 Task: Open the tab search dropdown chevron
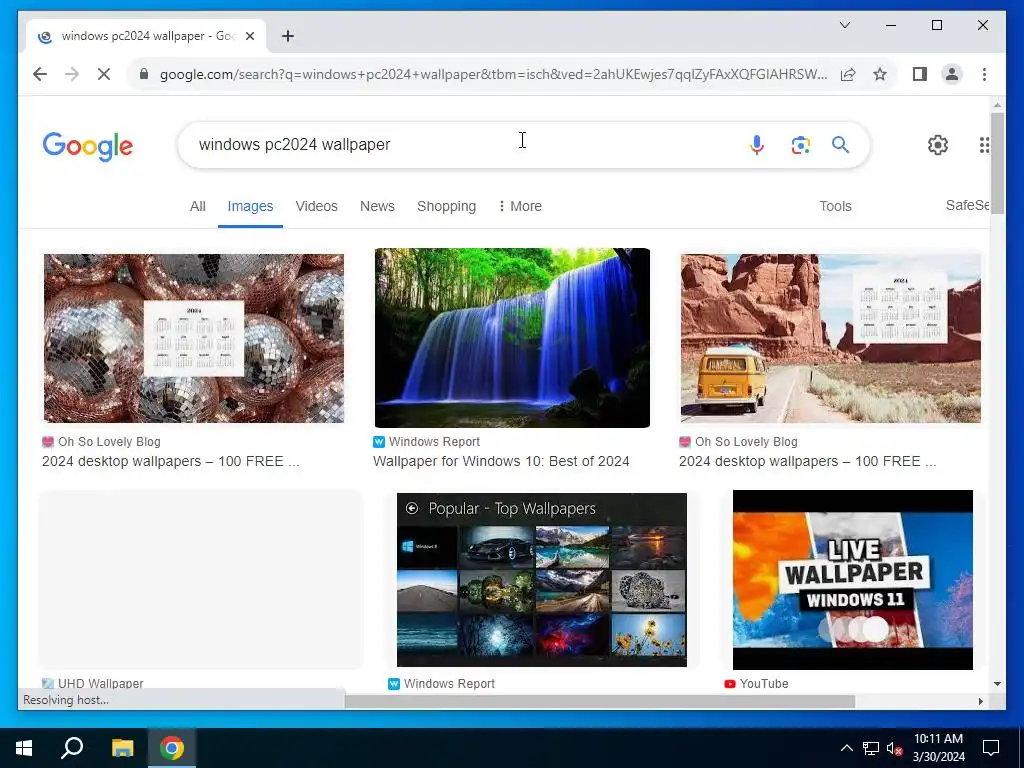(x=844, y=25)
